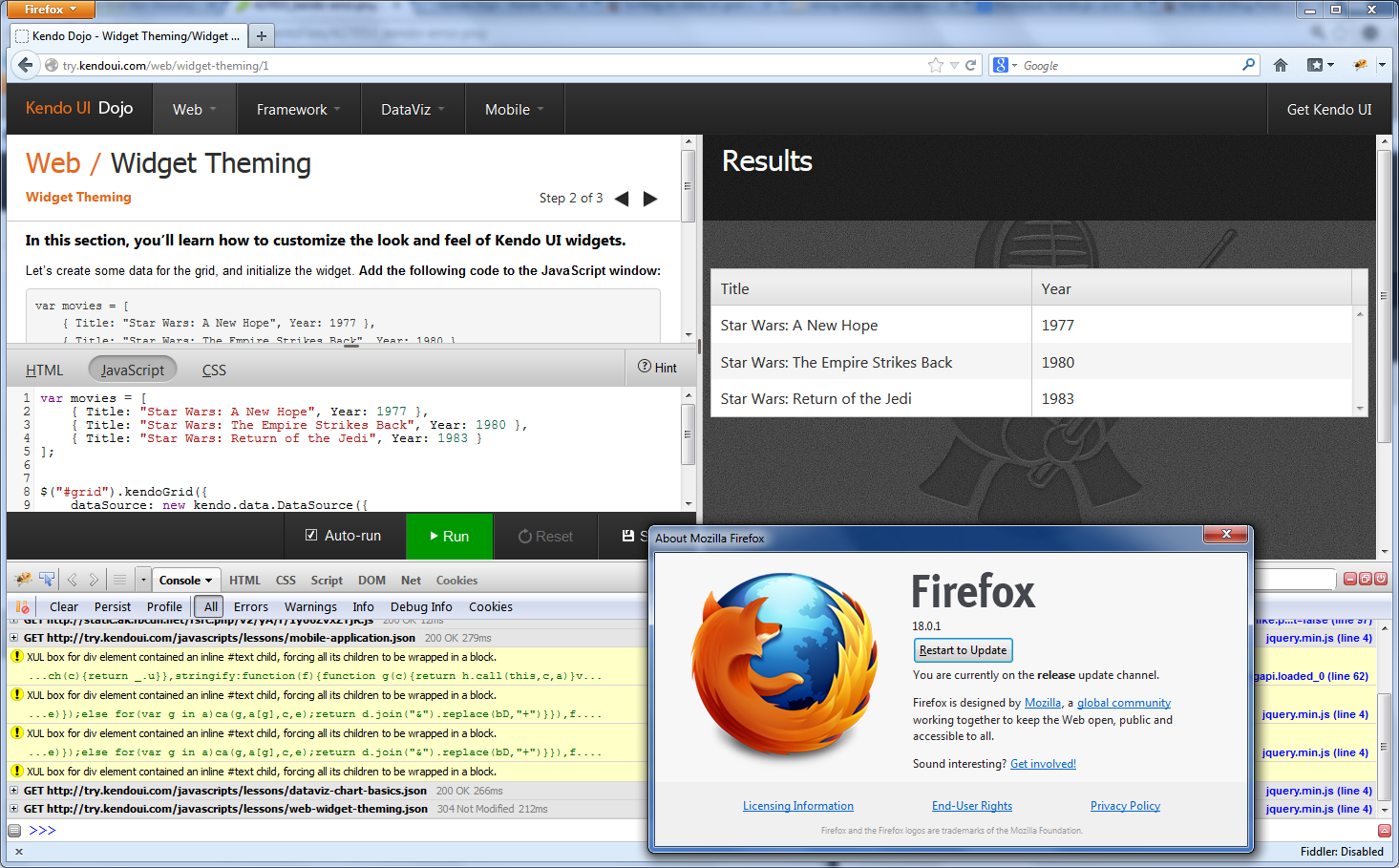Screen dimensions: 1399x868
Task: Click the site identity icon in the address bar
Action: pyautogui.click(x=52, y=65)
